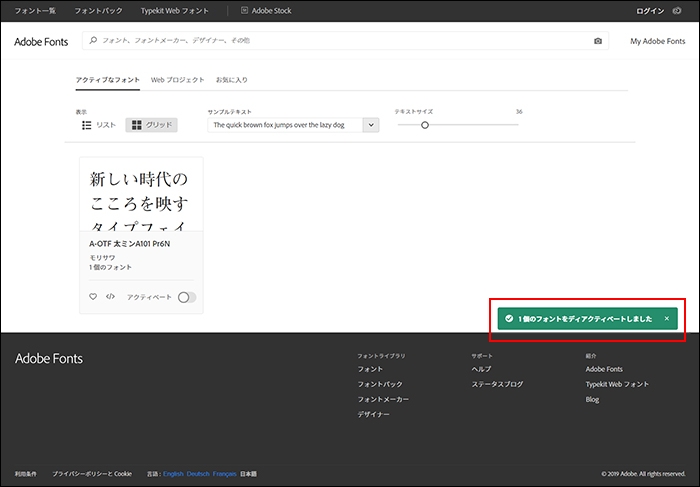Open the font preview thumbnail
Image resolution: width=700 pixels, height=487 pixels.
141,194
